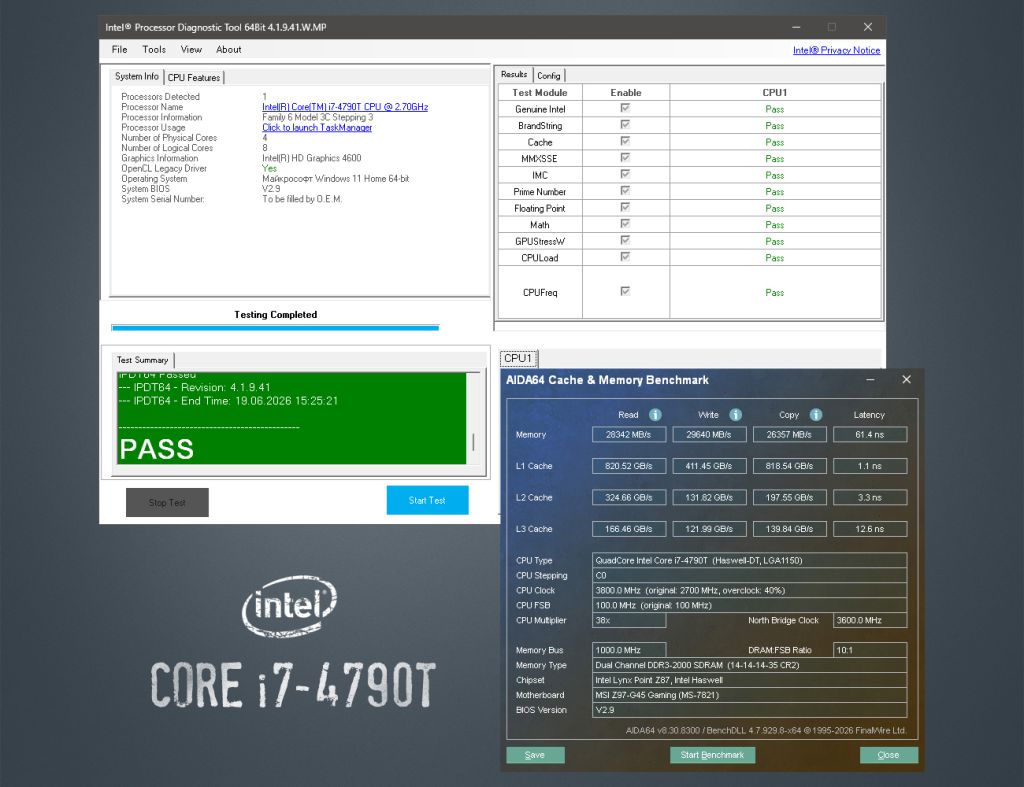This screenshot has width=1024, height=787.
Task: Toggle the BrandString test checkbox
Action: 625,124
